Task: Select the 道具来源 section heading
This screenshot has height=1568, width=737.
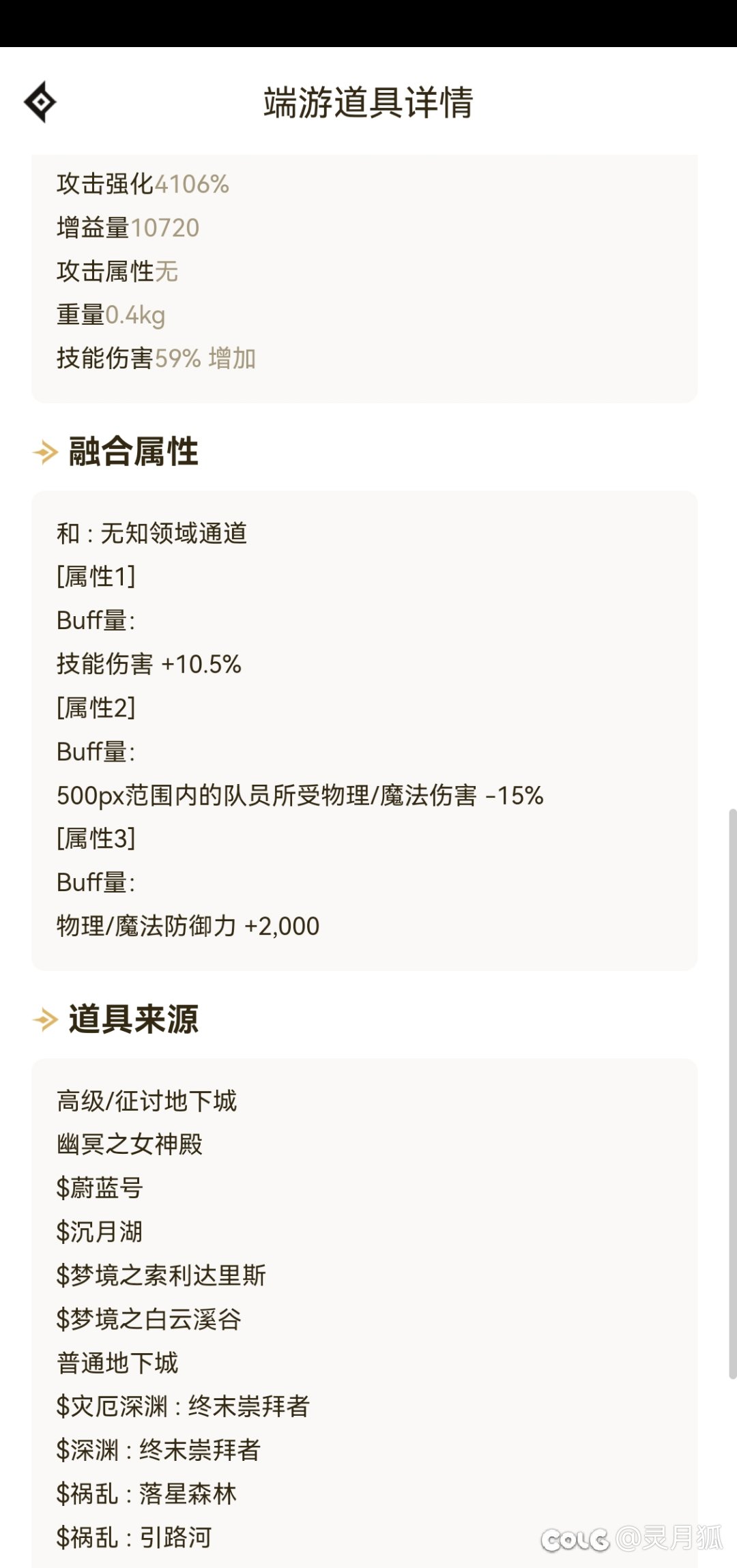Action: point(133,1019)
